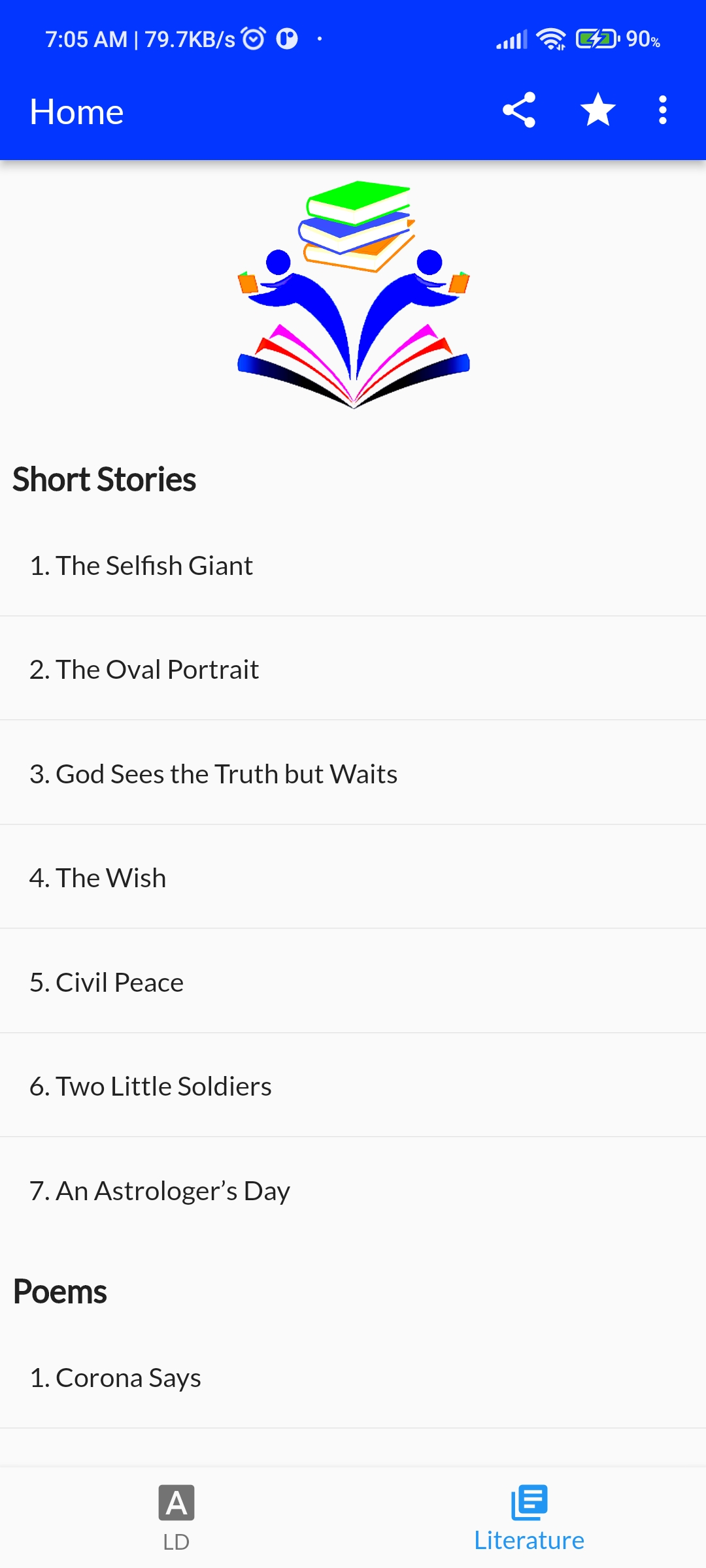Tap the books logo image
706x1568 pixels.
point(353,294)
